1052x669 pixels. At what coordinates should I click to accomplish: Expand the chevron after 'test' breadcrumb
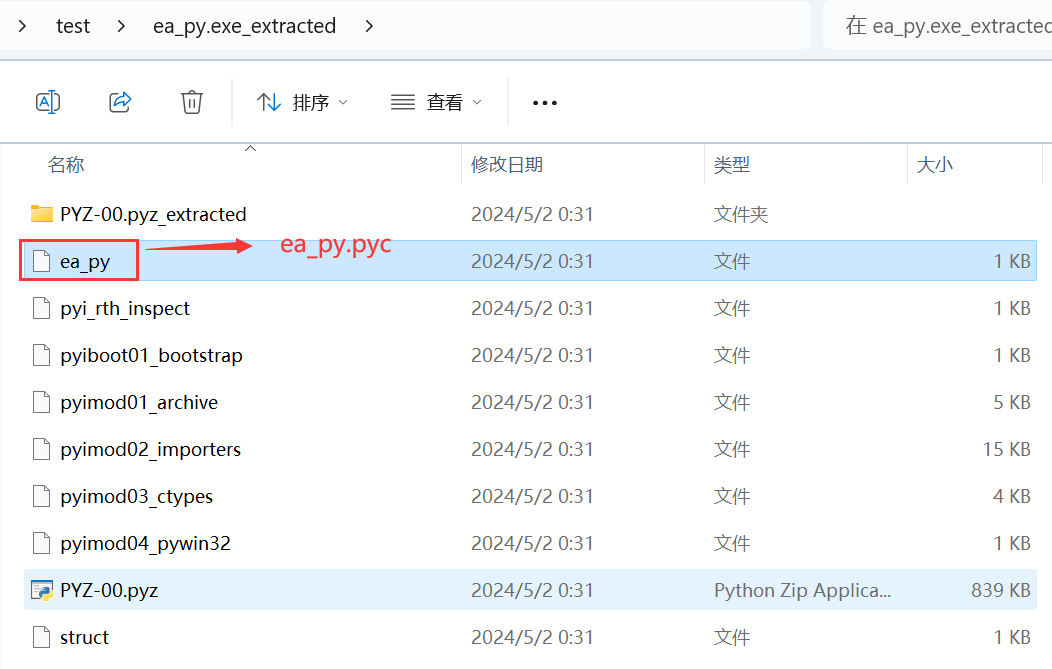coord(121,26)
